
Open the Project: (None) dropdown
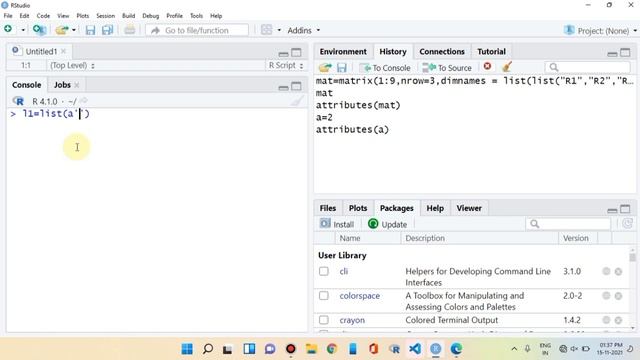point(600,31)
